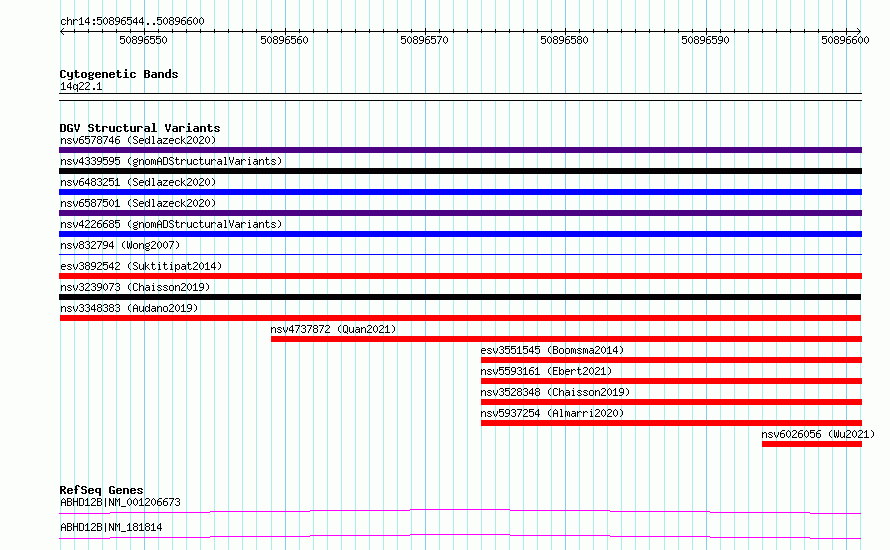Click the short red nsv6026056 bar
Image resolution: width=890 pixels, height=550 pixels.
click(812, 444)
